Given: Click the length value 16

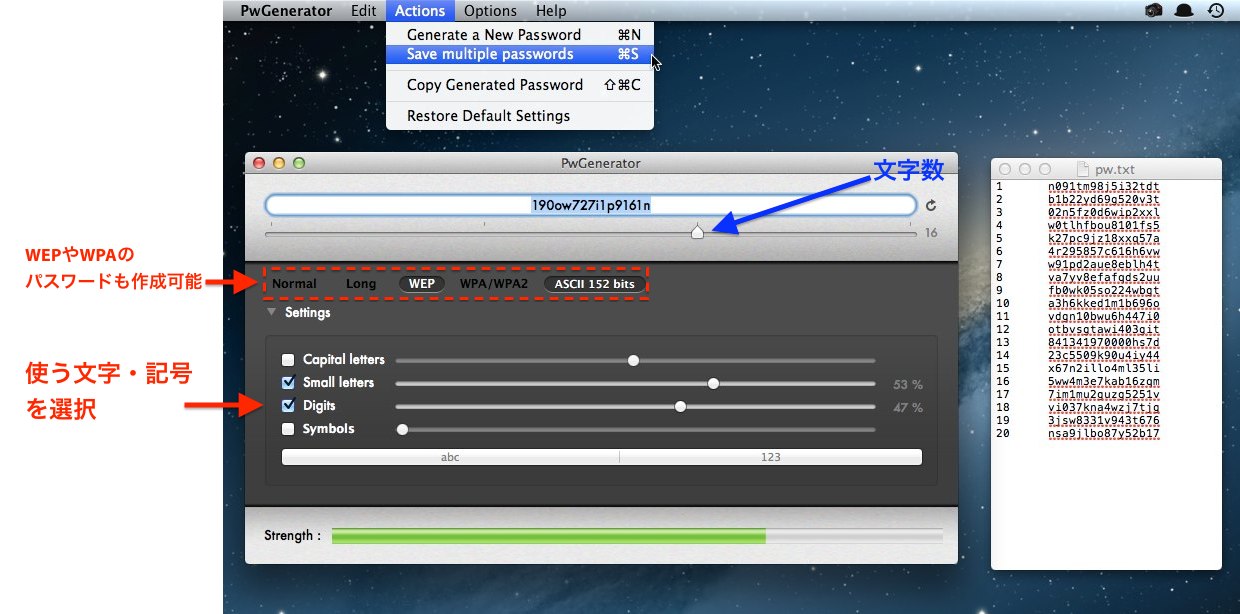Looking at the screenshot, I should (x=931, y=233).
